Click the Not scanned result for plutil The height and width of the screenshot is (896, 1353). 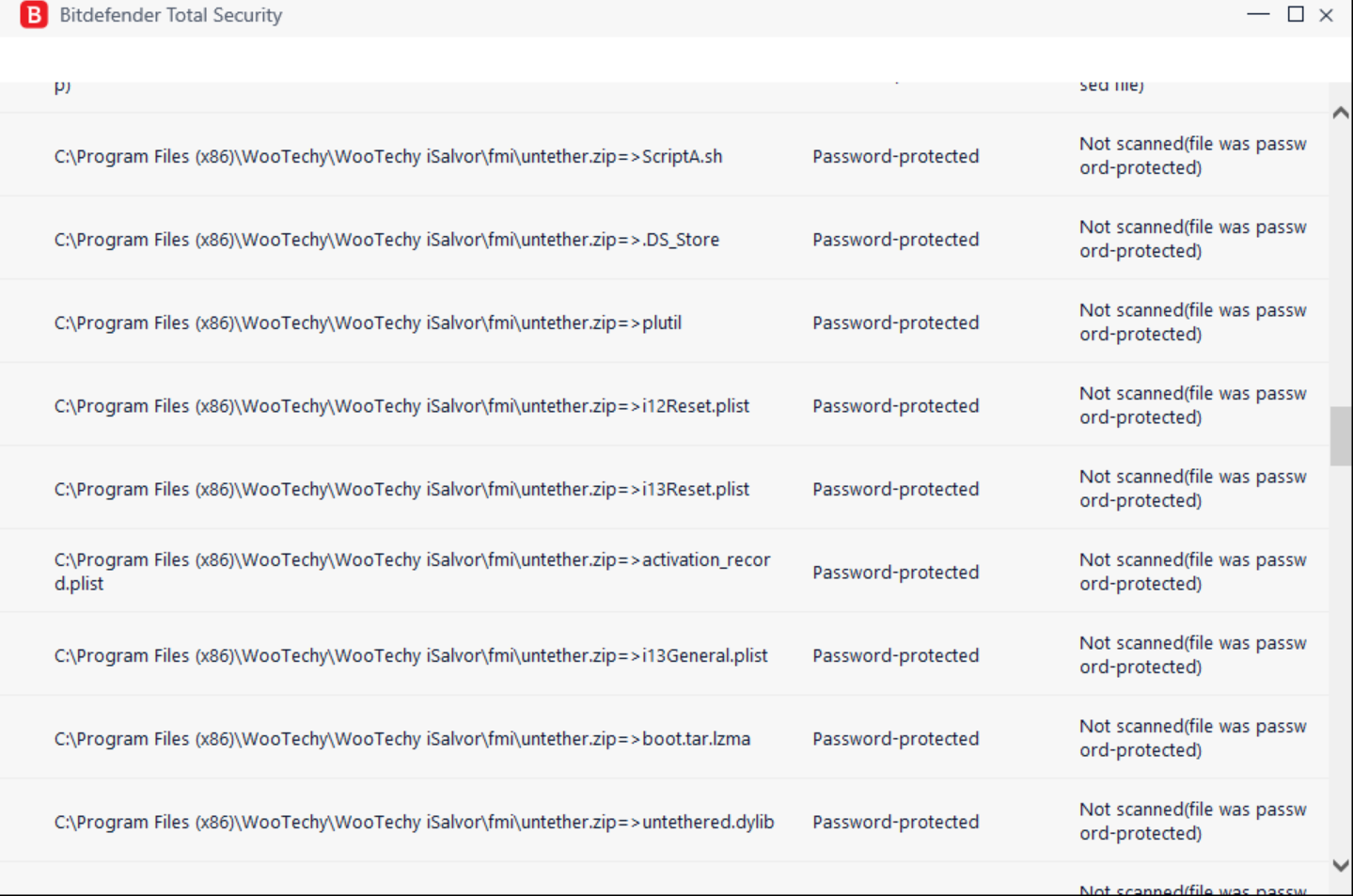click(x=1193, y=322)
